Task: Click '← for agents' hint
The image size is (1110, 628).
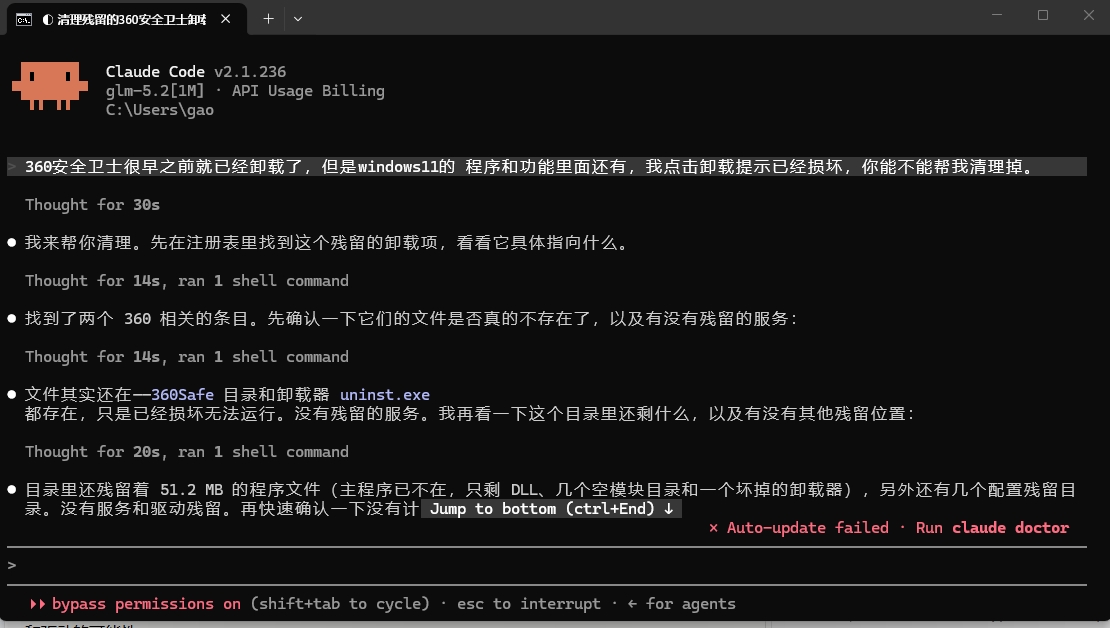Action: pos(681,604)
